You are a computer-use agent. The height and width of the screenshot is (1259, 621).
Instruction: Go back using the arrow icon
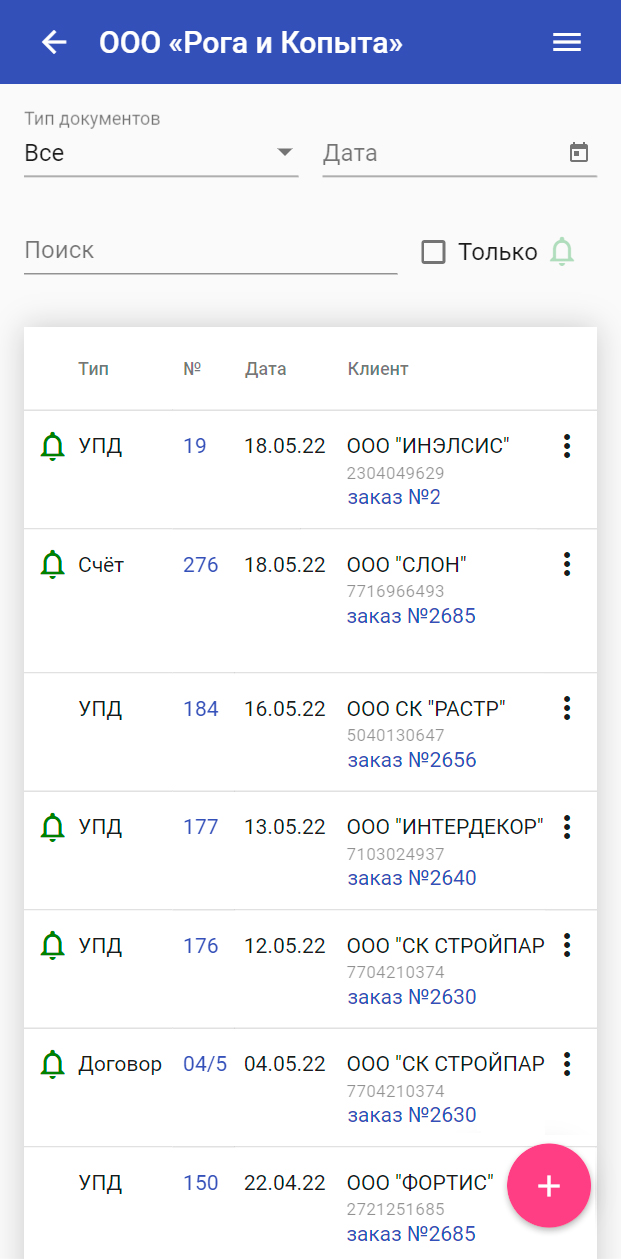tap(54, 42)
